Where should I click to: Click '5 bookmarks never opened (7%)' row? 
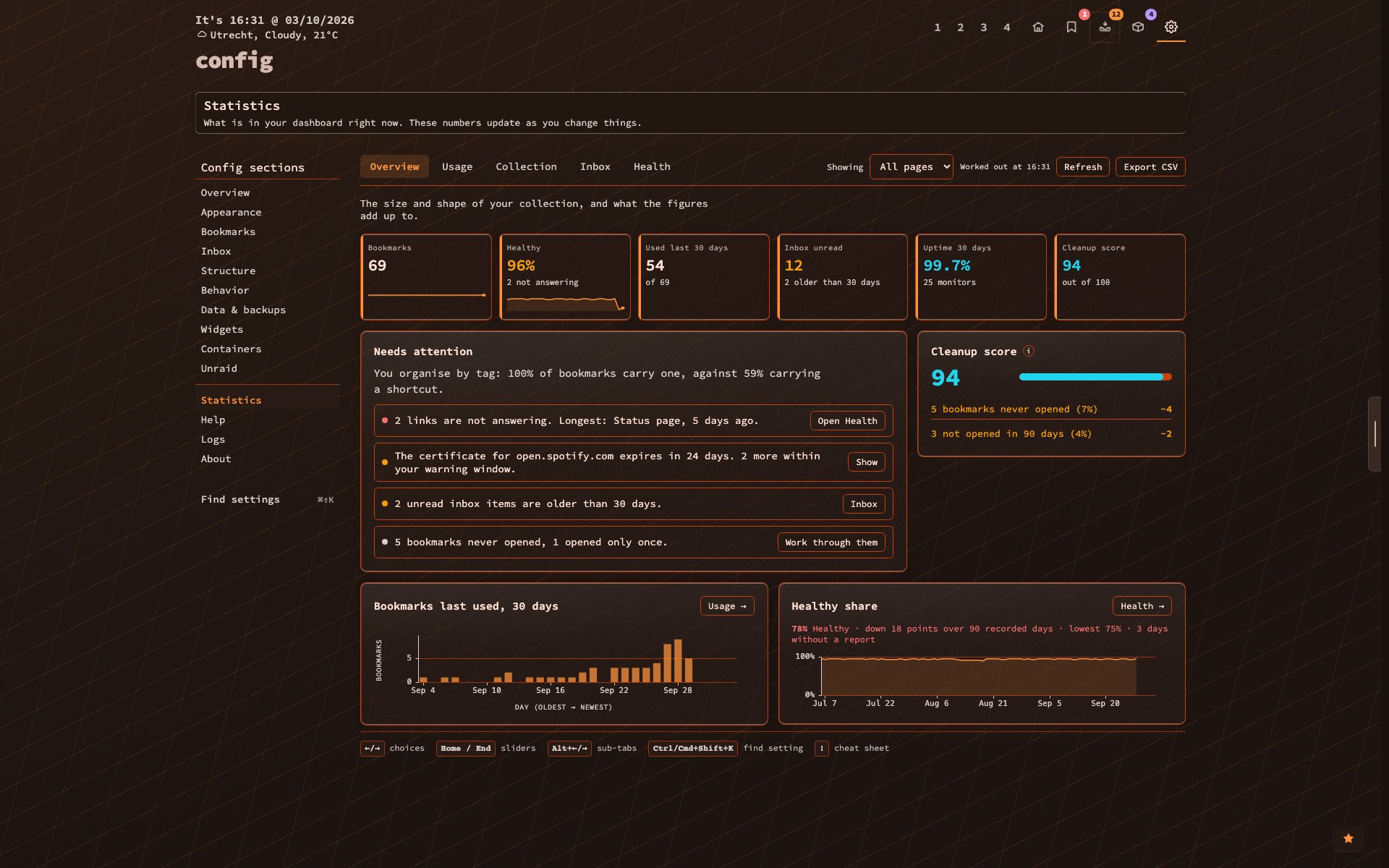coord(1051,409)
